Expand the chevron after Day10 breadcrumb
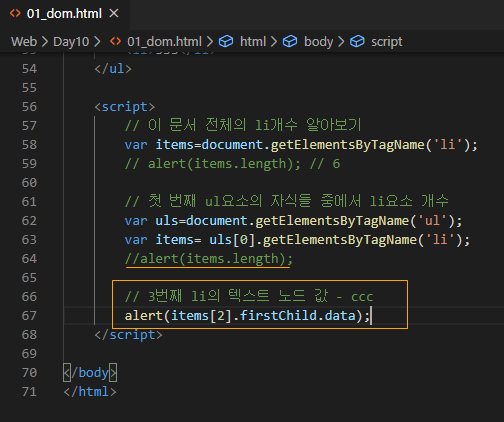Image resolution: width=504 pixels, height=422 pixels. coord(97,42)
